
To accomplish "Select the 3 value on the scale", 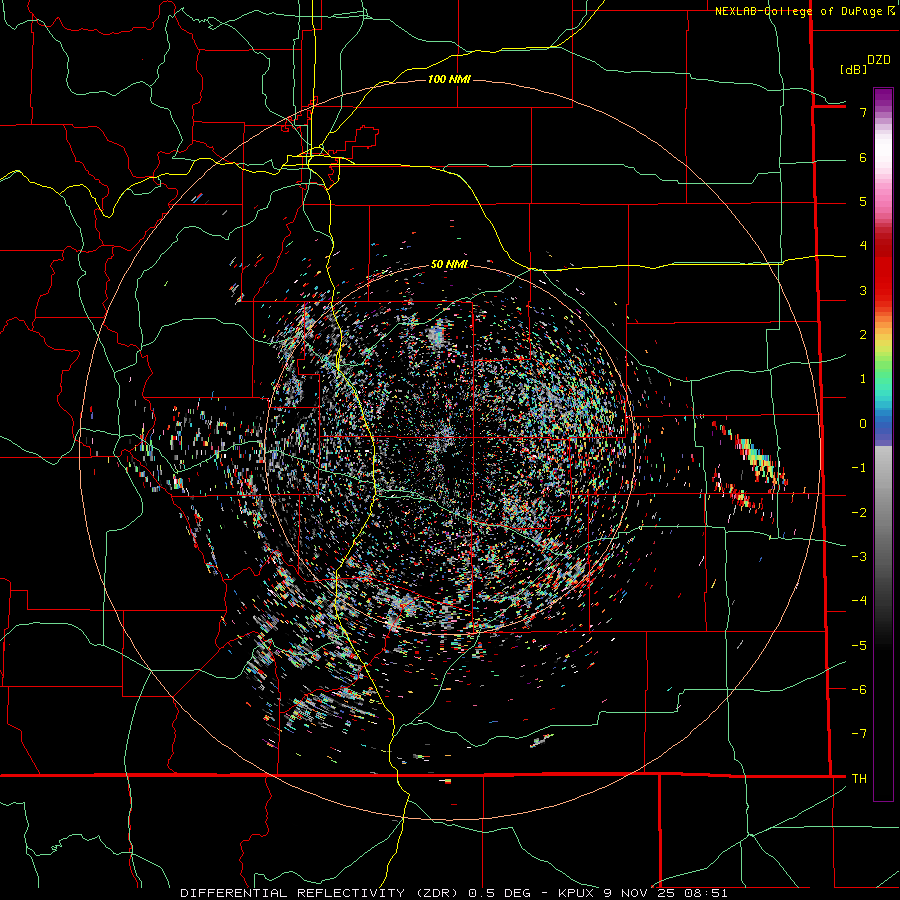I will (x=863, y=290).
